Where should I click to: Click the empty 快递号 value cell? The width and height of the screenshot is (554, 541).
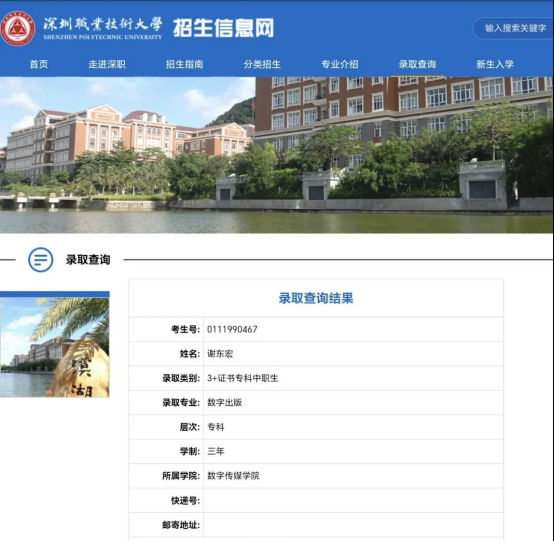point(353,500)
